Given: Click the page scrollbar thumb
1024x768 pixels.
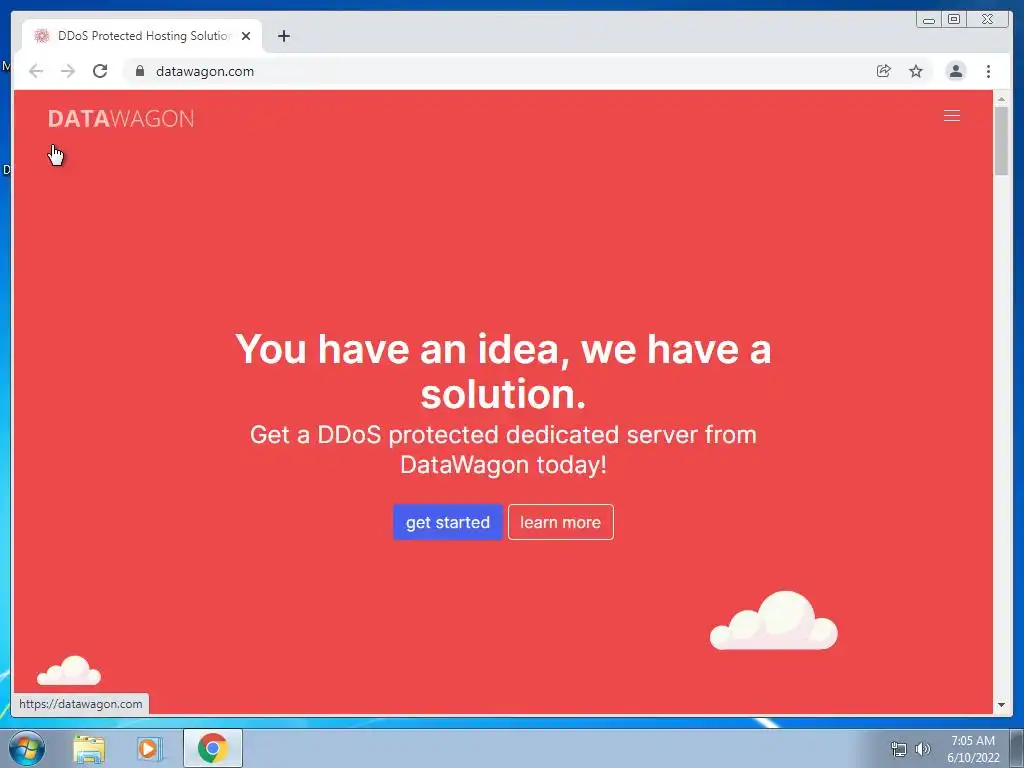Looking at the screenshot, I should (1001, 140).
